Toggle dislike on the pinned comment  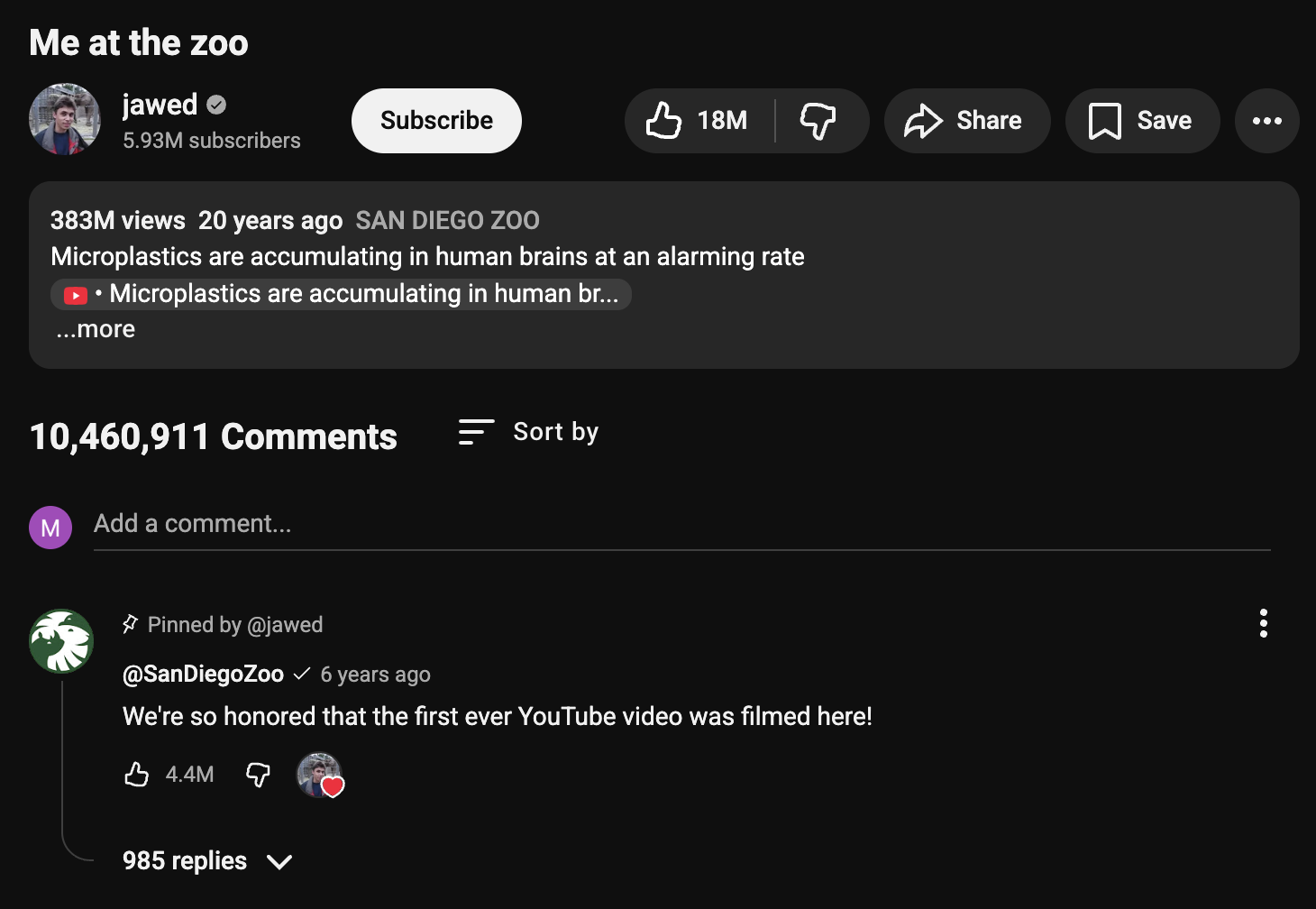point(258,775)
